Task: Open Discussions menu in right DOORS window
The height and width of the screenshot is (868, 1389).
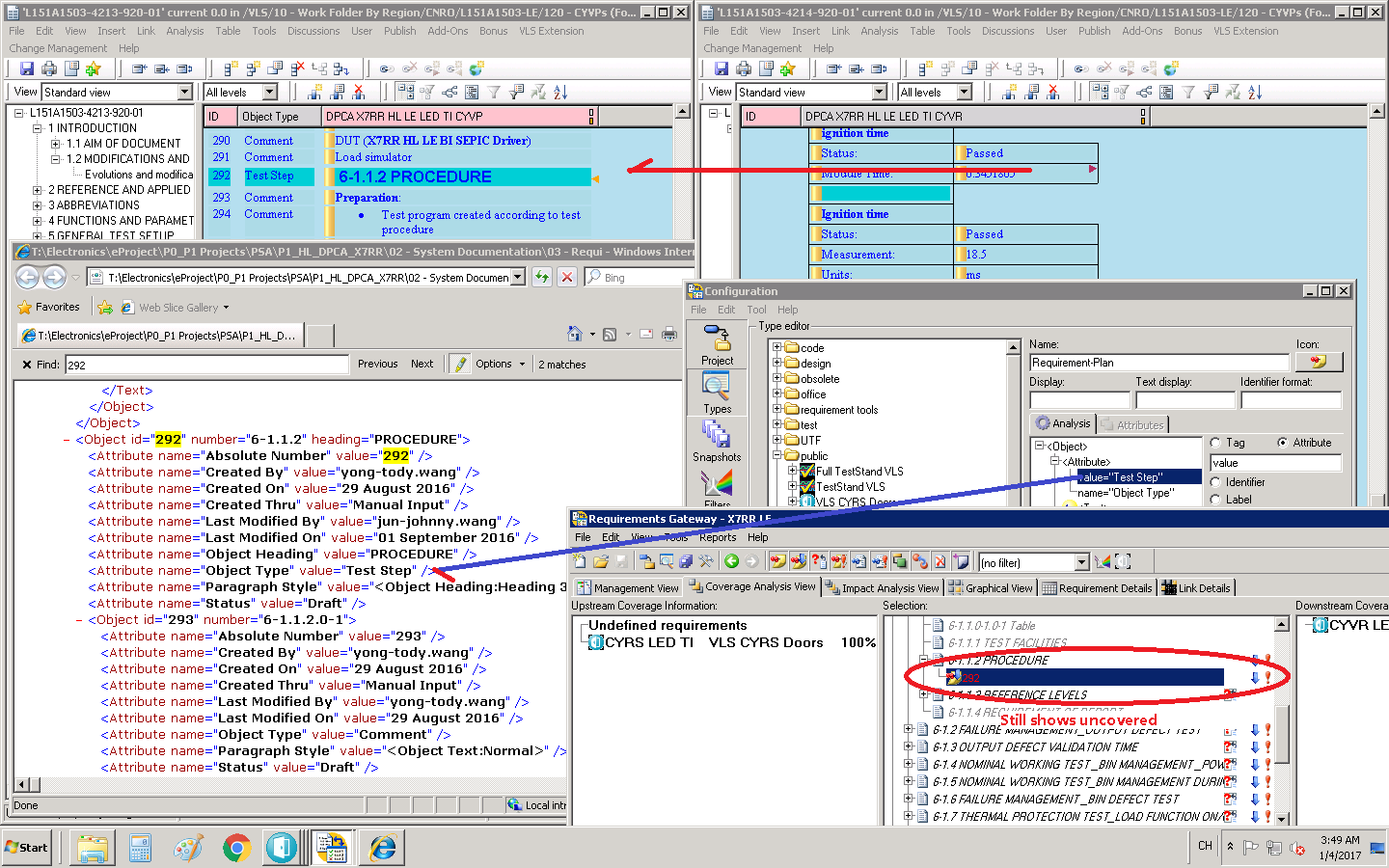Action: pos(1008,31)
